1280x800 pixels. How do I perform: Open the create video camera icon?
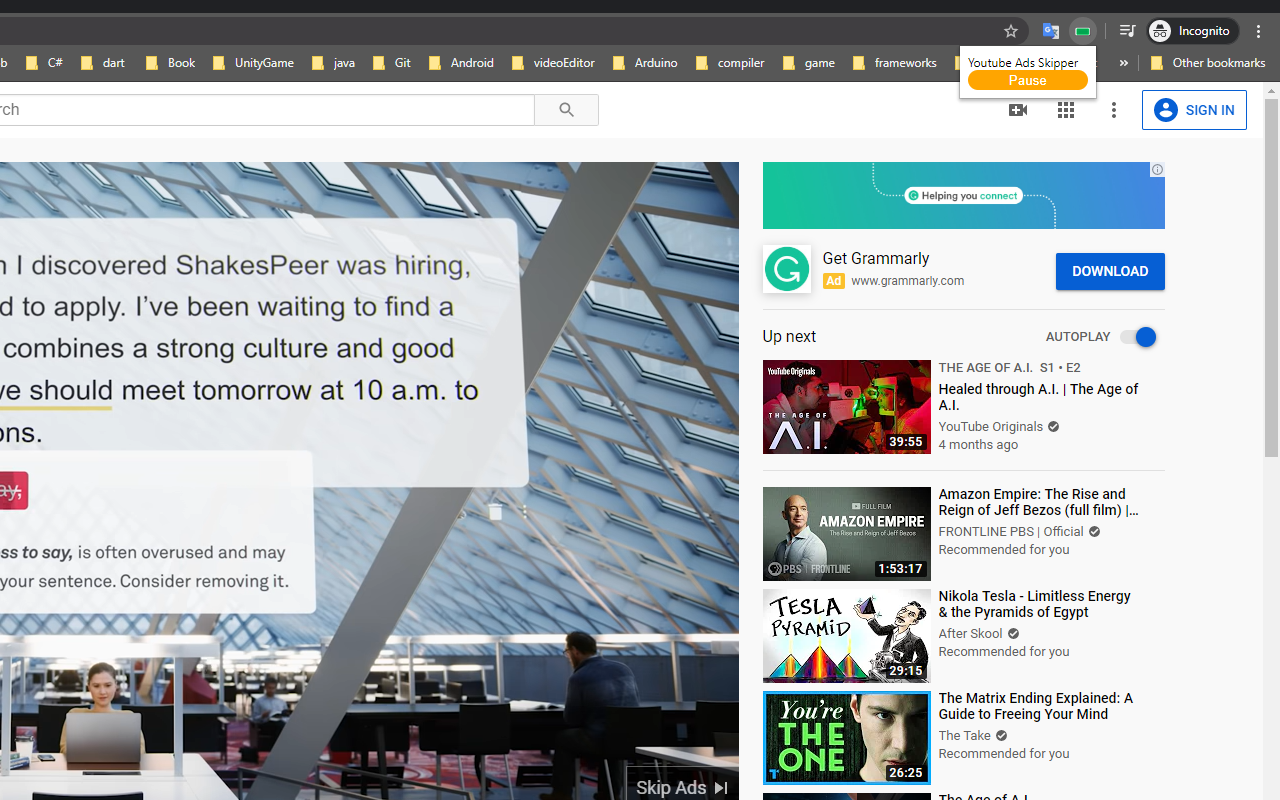pos(1018,110)
